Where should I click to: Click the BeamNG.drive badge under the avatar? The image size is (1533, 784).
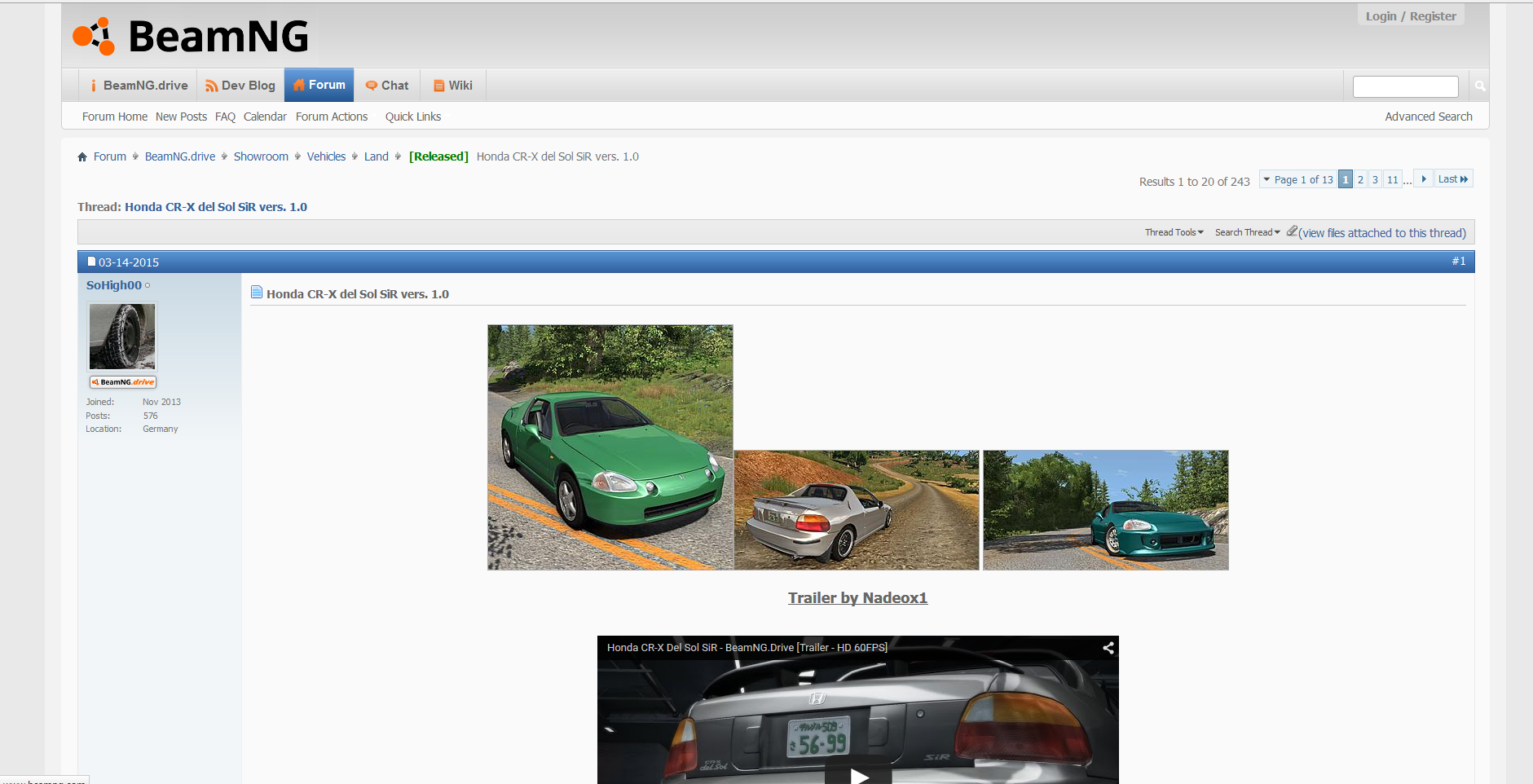(x=123, y=382)
